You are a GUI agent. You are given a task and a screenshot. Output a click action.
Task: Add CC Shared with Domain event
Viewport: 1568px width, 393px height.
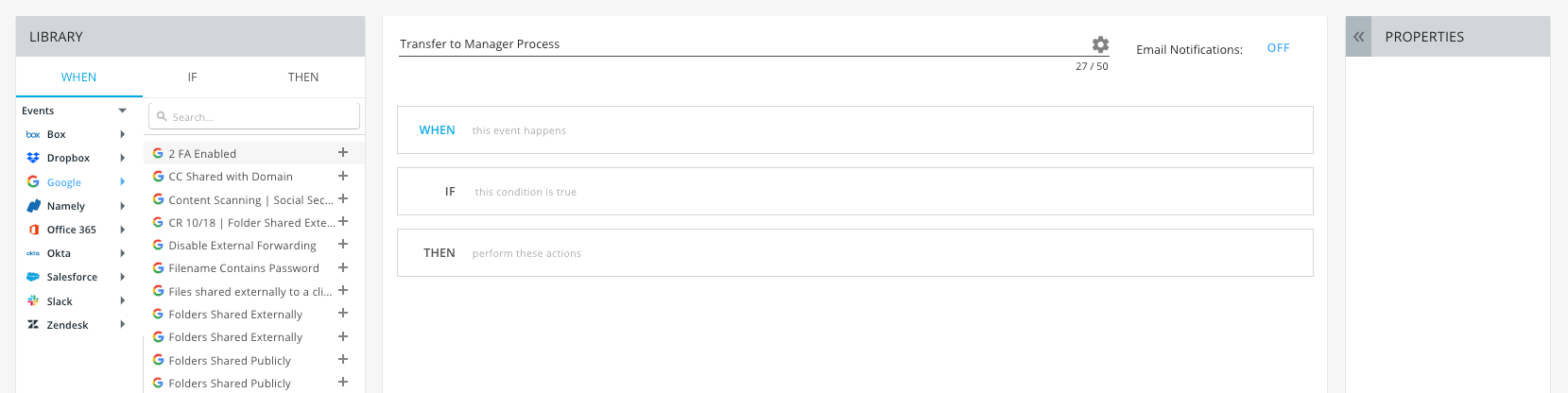pyautogui.click(x=343, y=176)
